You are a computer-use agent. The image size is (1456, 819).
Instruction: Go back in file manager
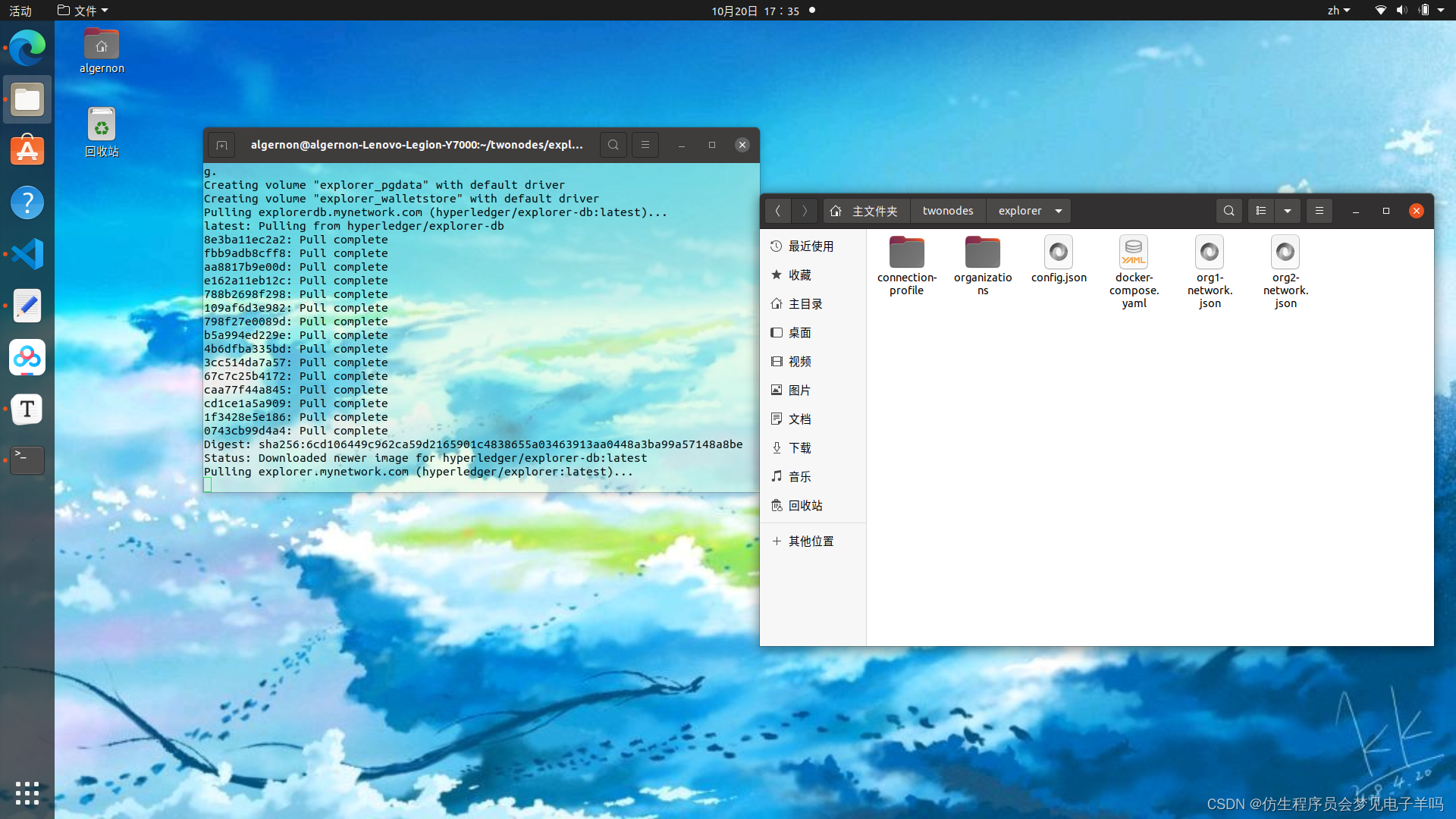[x=777, y=211]
